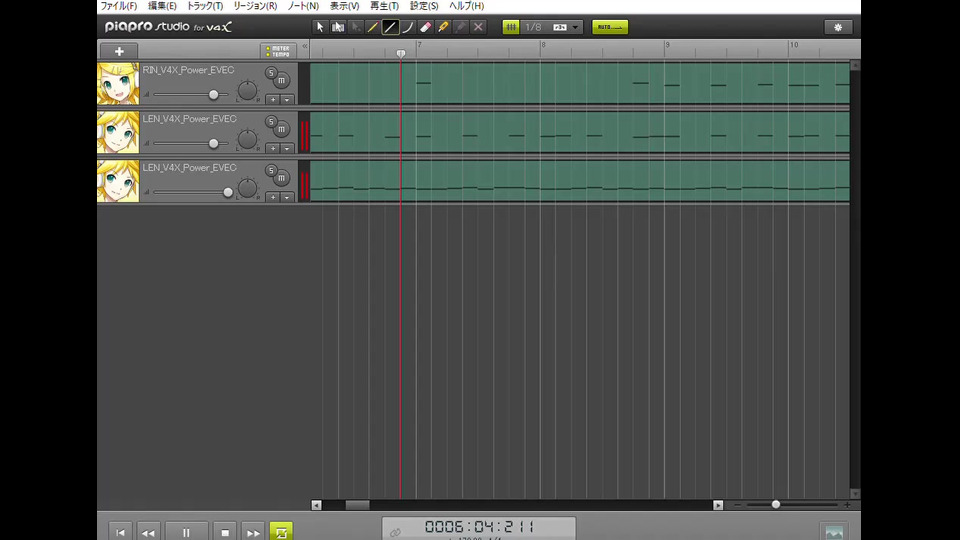The width and height of the screenshot is (960, 540).
Task: Stop playback with the stop button
Action: click(x=225, y=532)
